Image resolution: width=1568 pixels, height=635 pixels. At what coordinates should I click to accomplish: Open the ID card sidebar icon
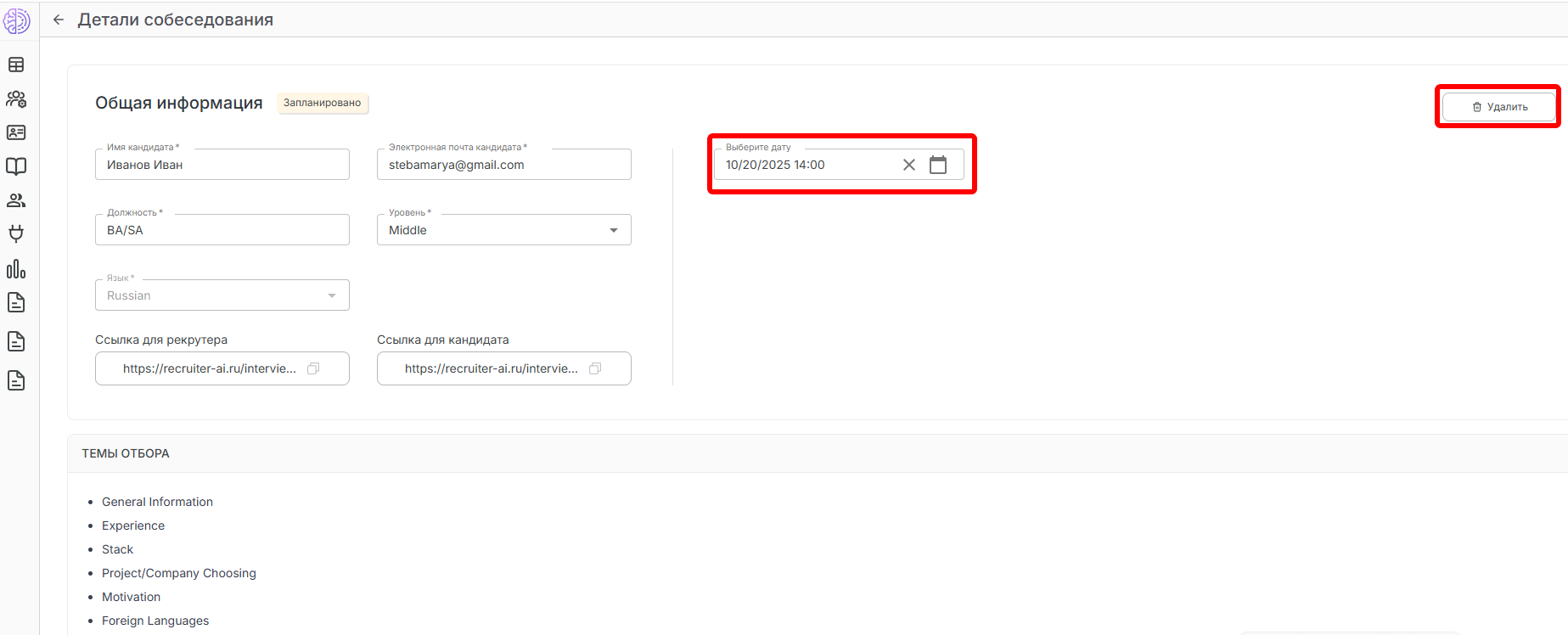pos(16,132)
